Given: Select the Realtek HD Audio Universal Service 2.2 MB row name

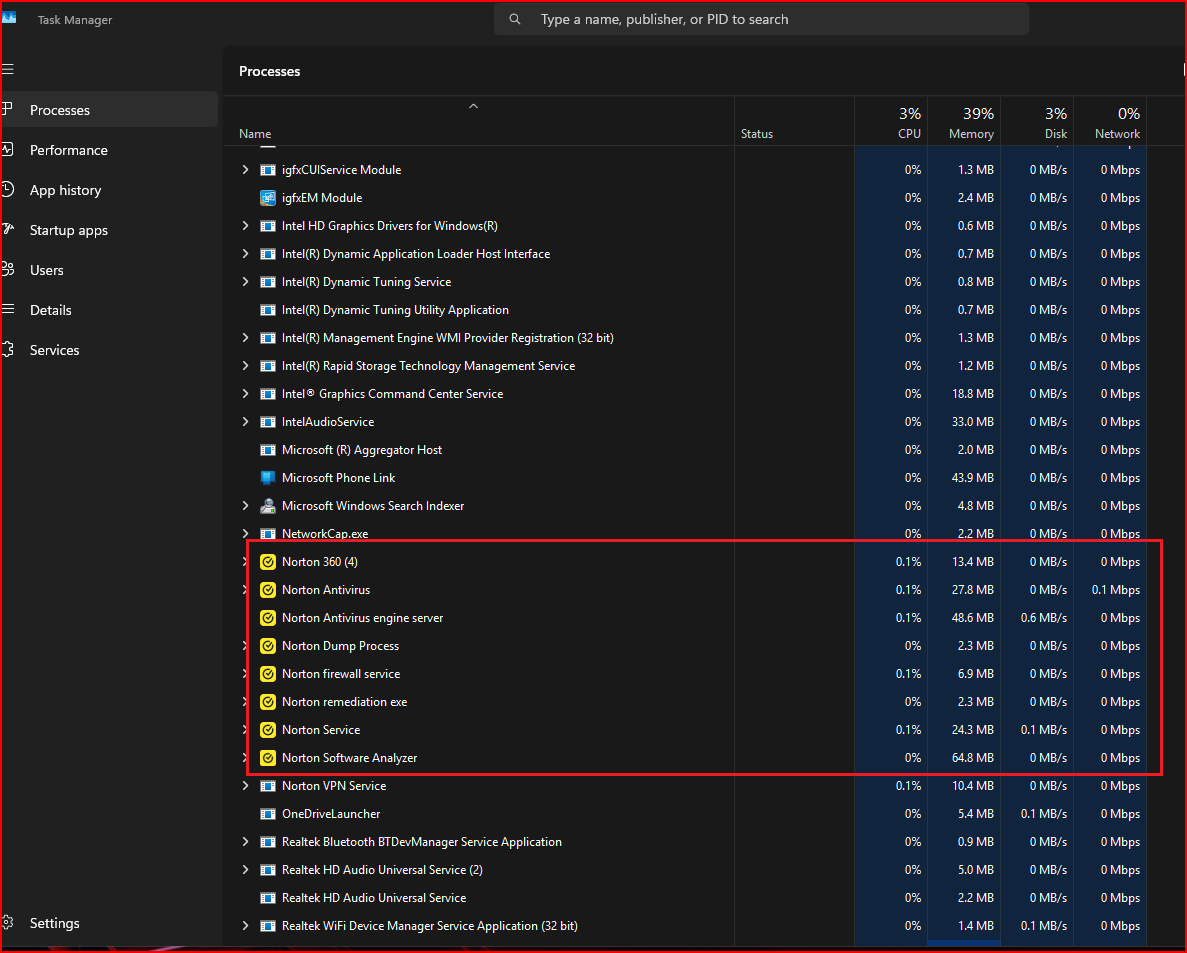Looking at the screenshot, I should [x=374, y=898].
